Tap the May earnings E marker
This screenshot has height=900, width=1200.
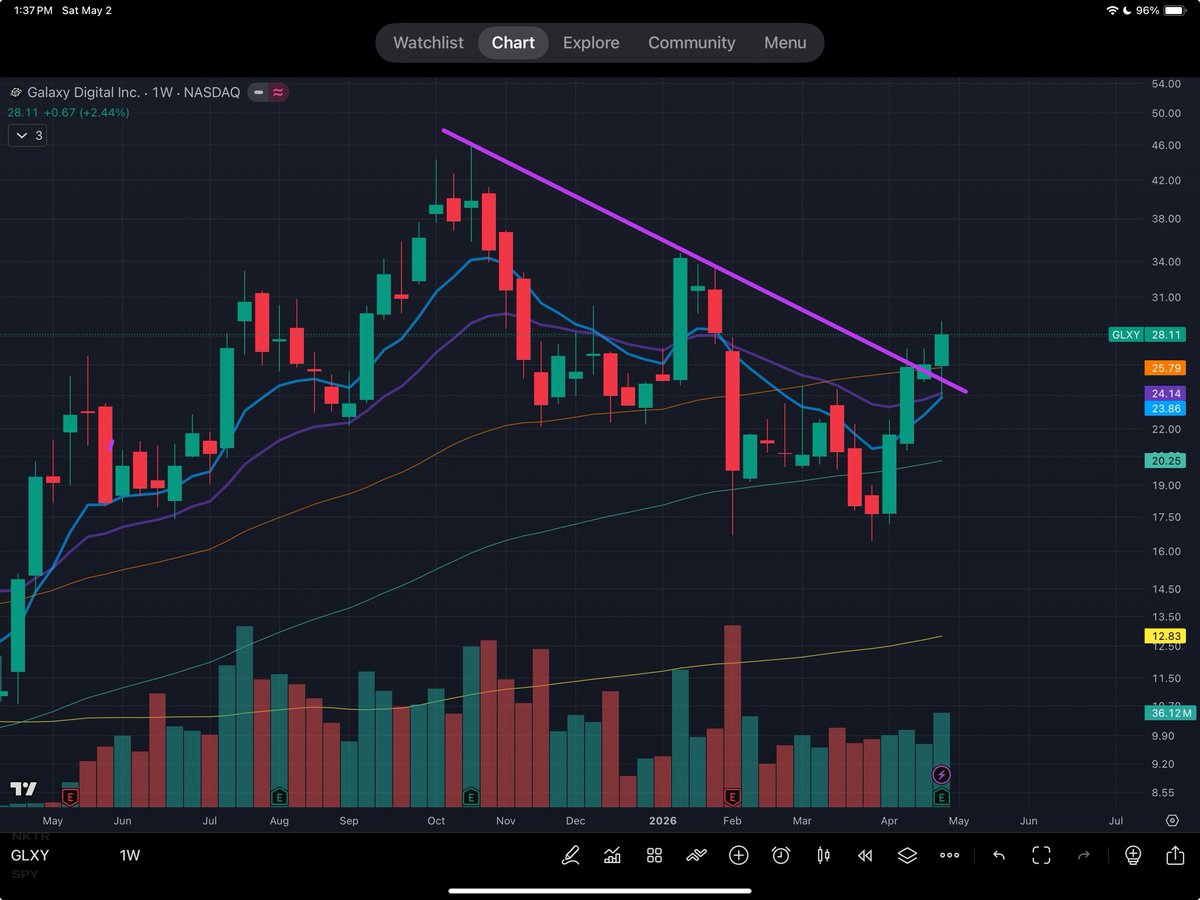(x=70, y=797)
